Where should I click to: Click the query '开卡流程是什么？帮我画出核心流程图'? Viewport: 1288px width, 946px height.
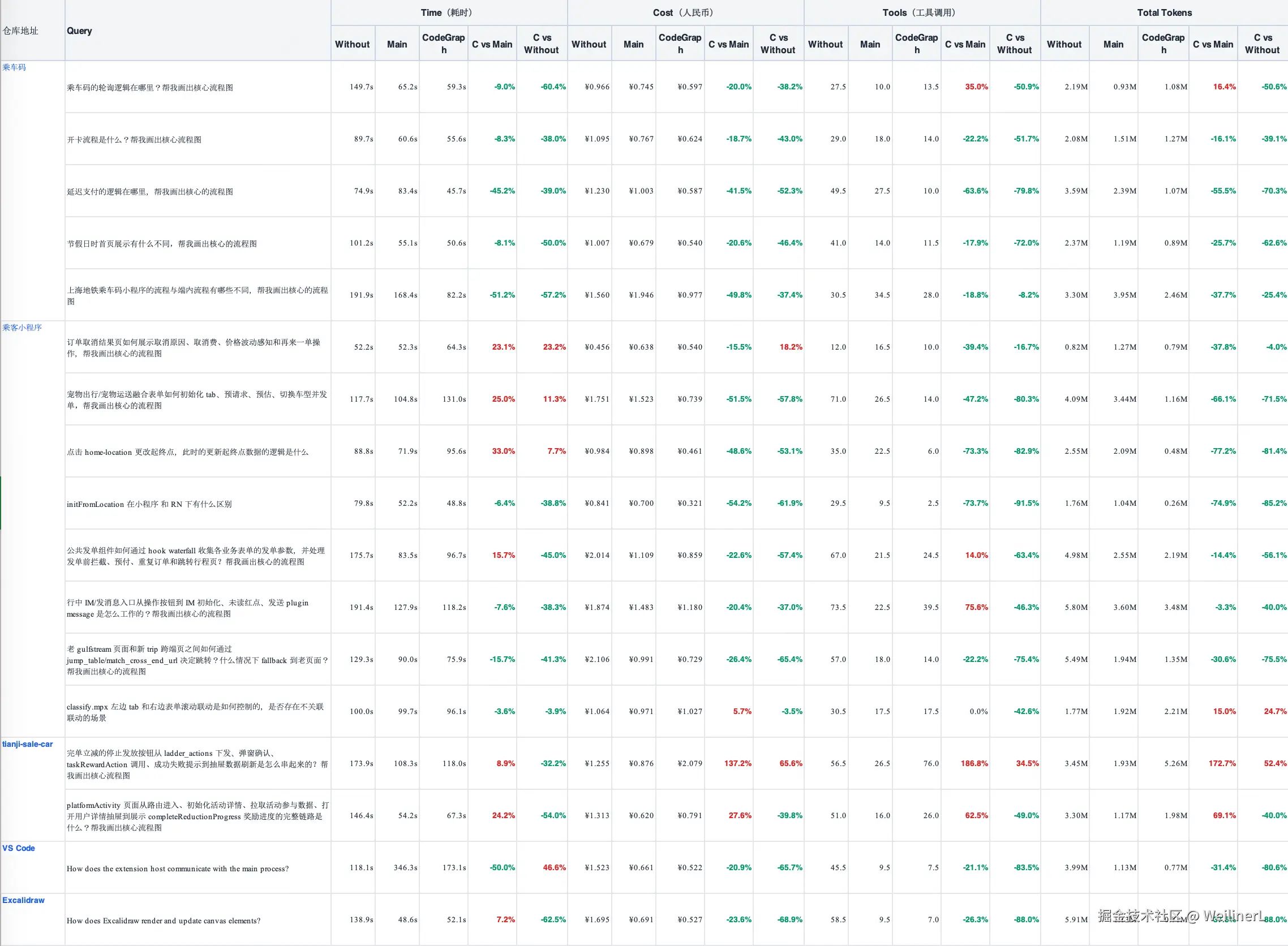coord(134,140)
